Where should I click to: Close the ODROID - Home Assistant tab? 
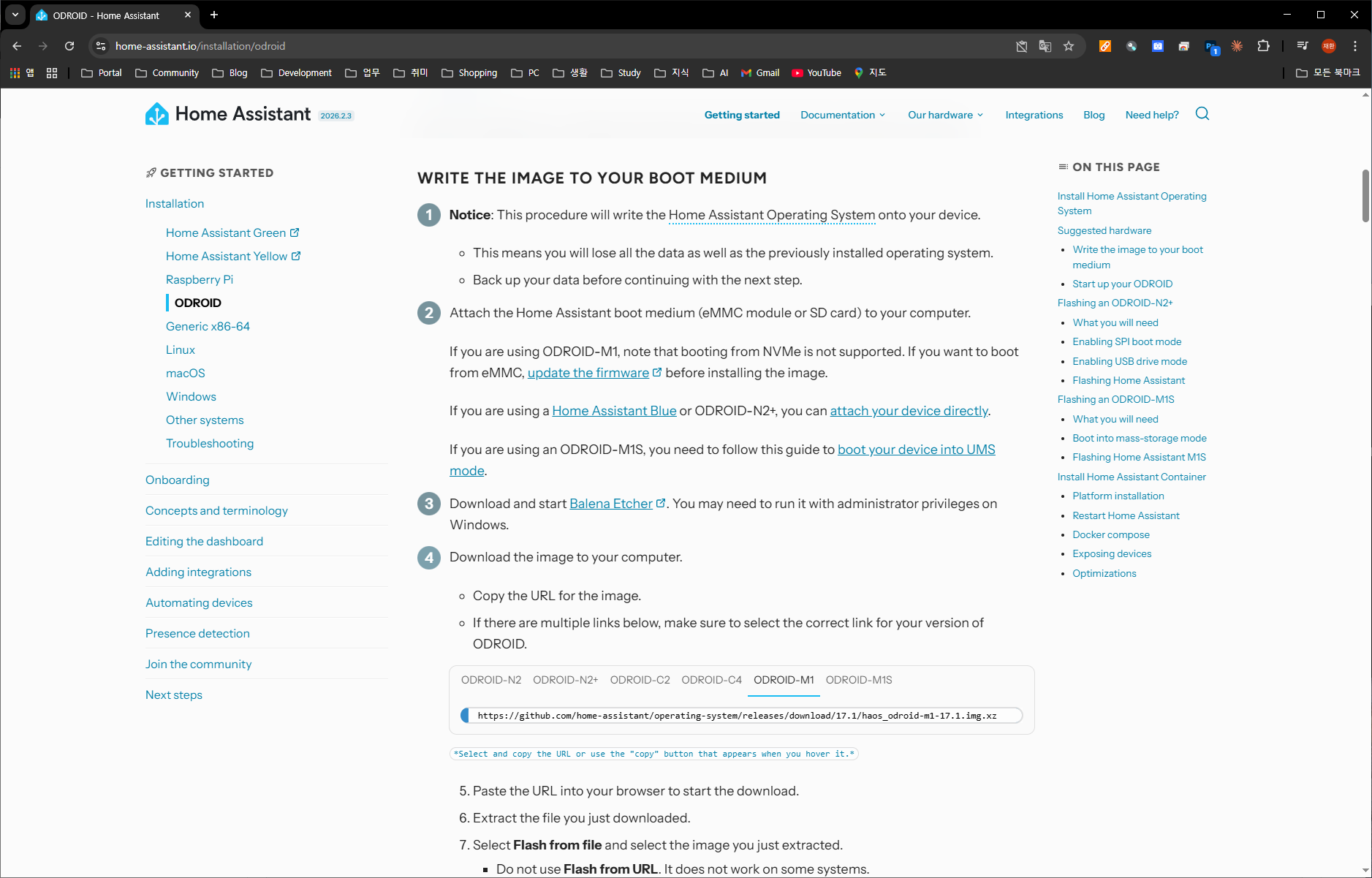188,15
